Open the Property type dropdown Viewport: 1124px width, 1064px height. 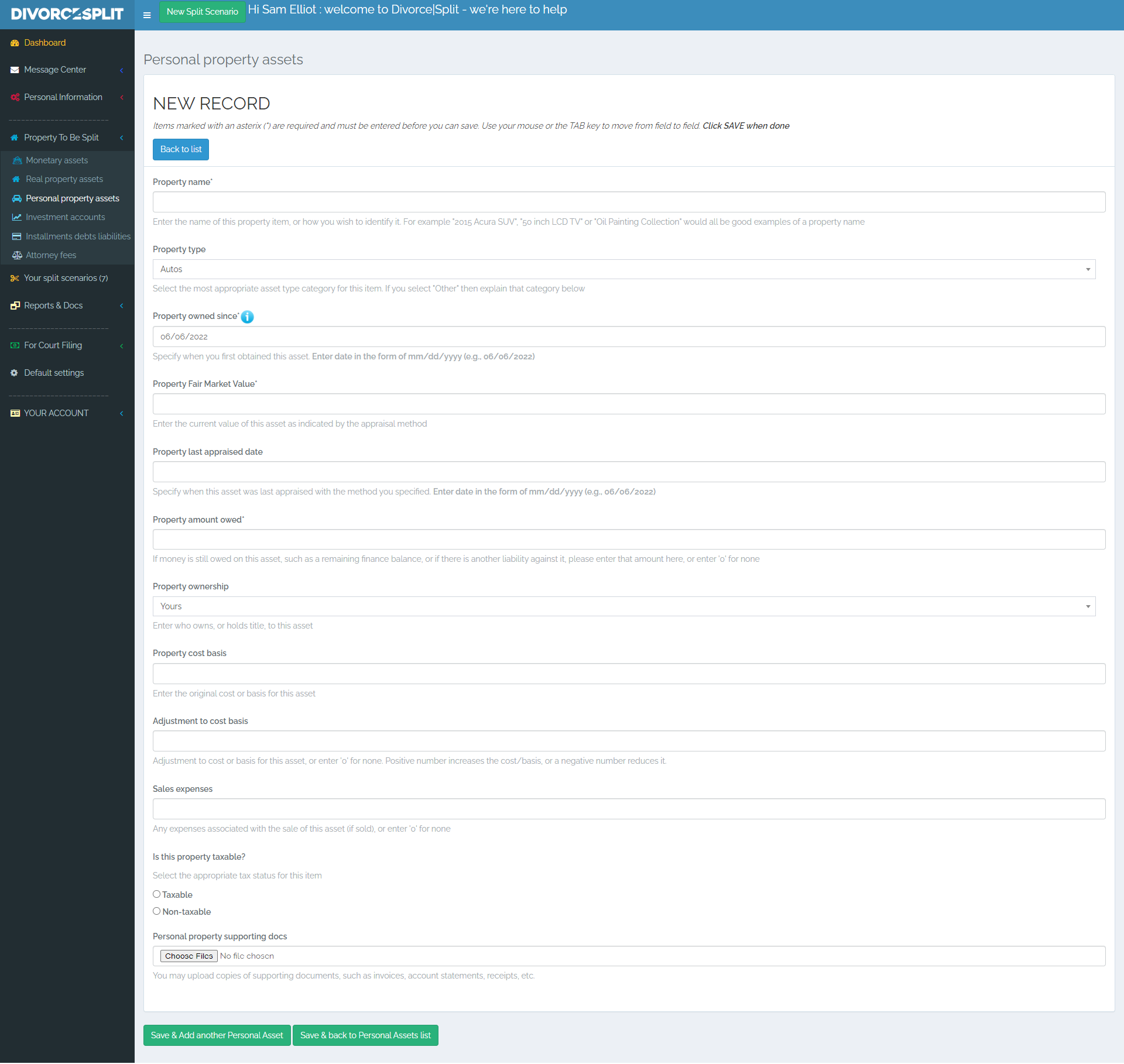[623, 269]
